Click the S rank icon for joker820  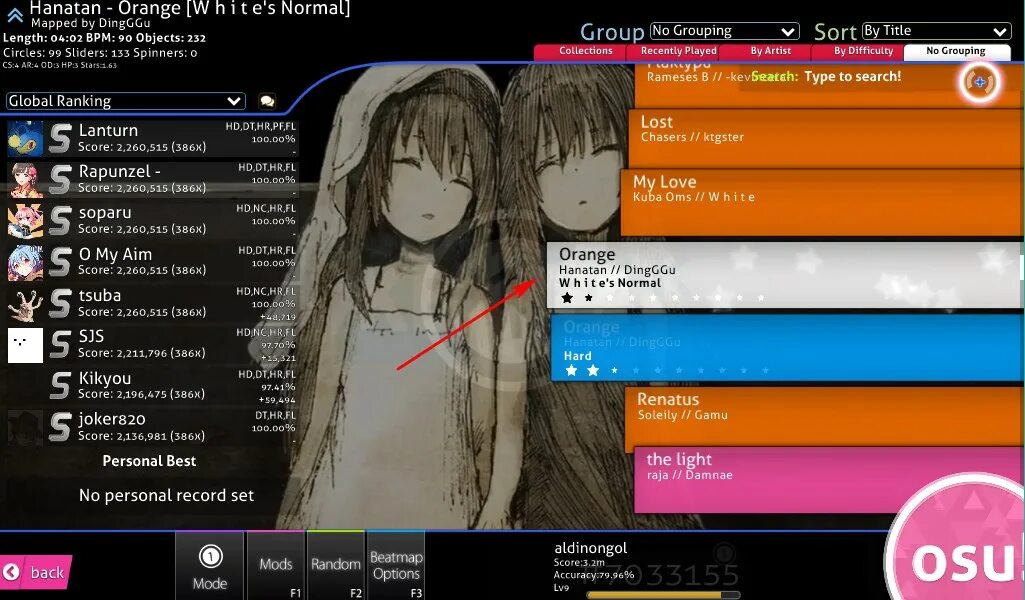pos(60,427)
